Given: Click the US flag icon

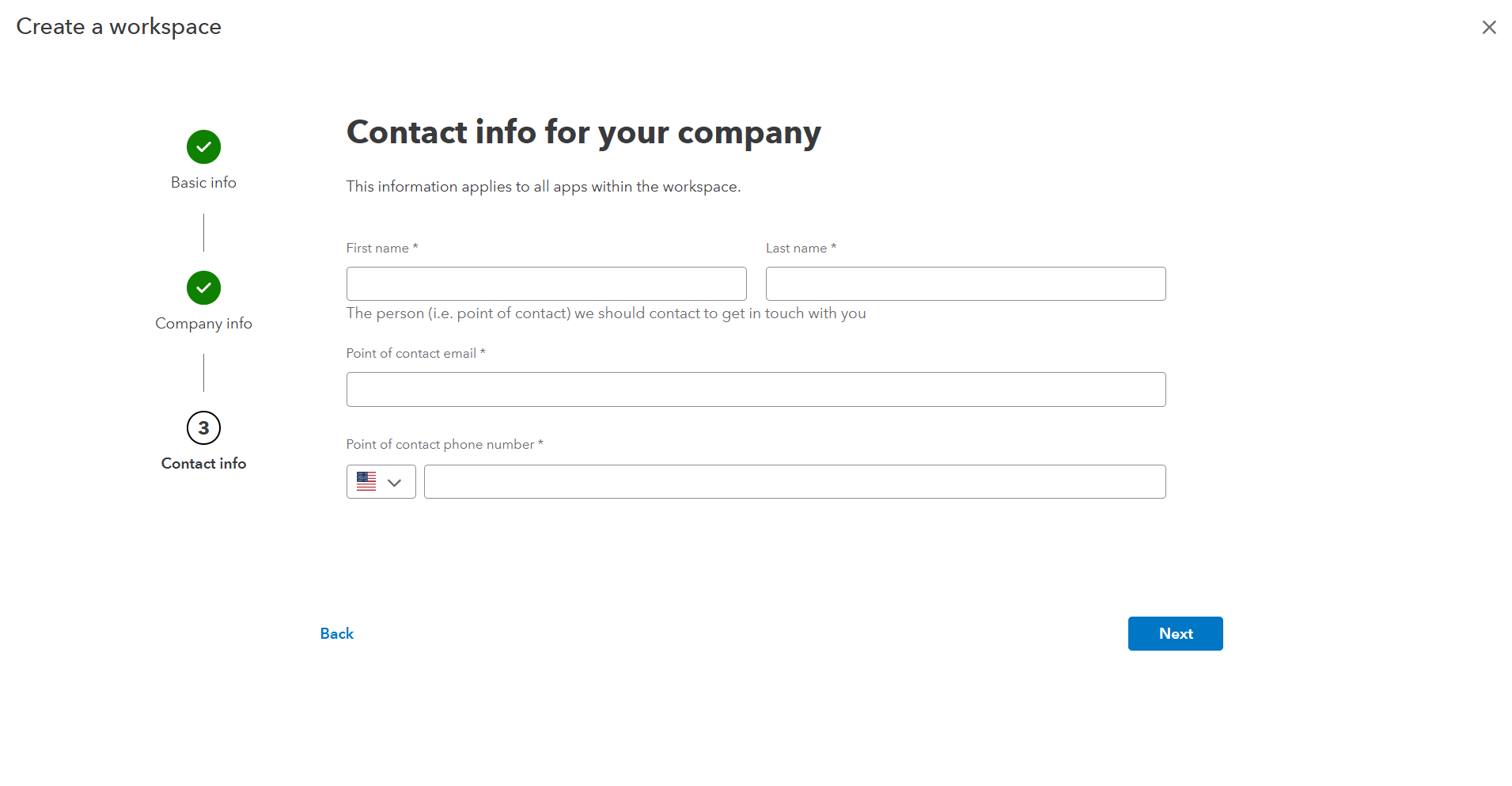Looking at the screenshot, I should point(366,481).
